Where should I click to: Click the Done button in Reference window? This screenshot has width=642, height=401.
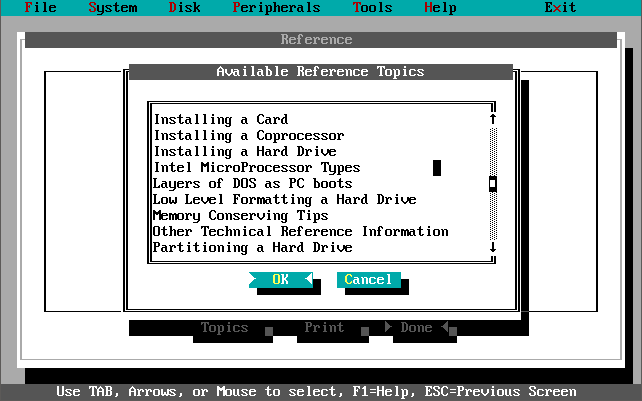pyautogui.click(x=416, y=328)
